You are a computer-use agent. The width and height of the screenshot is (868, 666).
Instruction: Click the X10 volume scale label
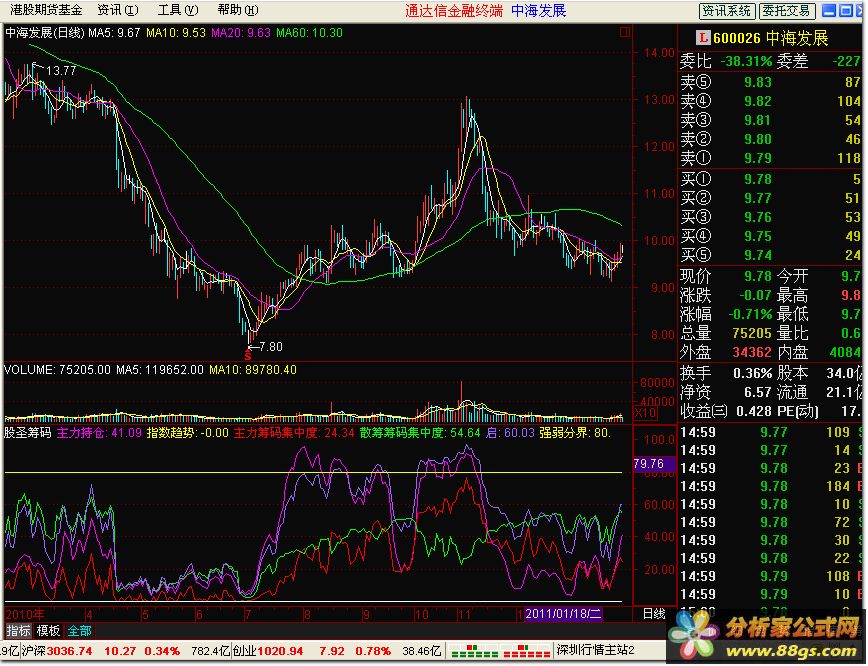tap(645, 412)
